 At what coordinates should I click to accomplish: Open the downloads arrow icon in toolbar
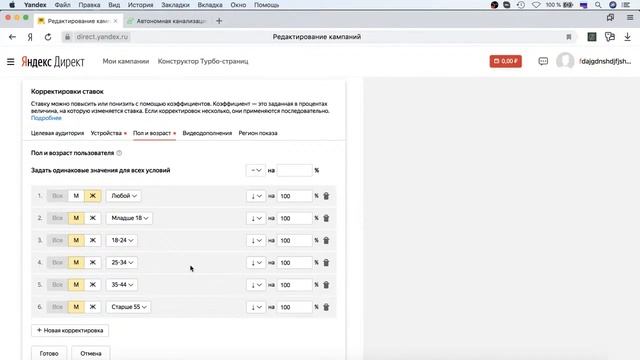[x=627, y=37]
